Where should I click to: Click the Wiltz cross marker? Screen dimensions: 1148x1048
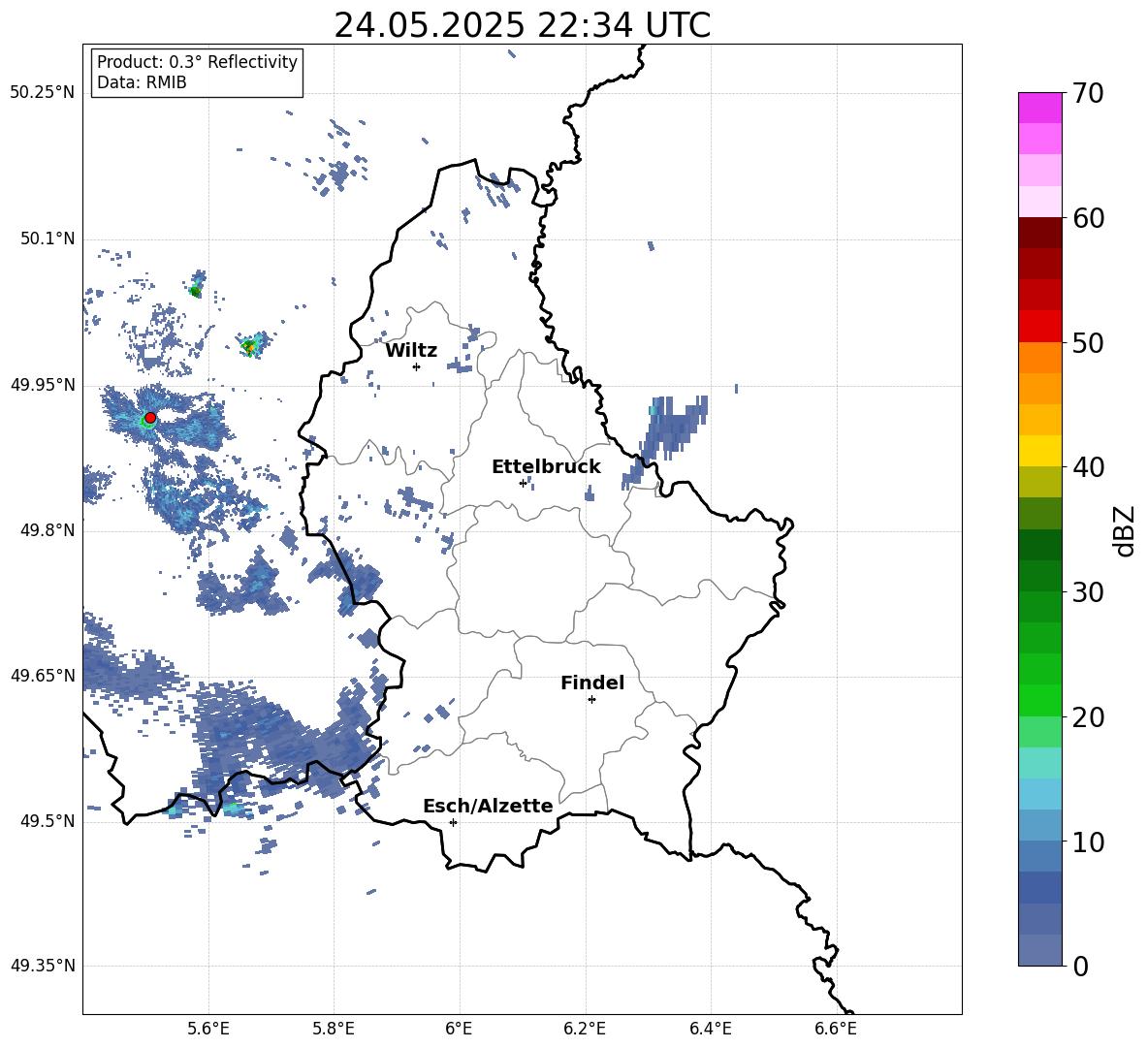click(417, 366)
